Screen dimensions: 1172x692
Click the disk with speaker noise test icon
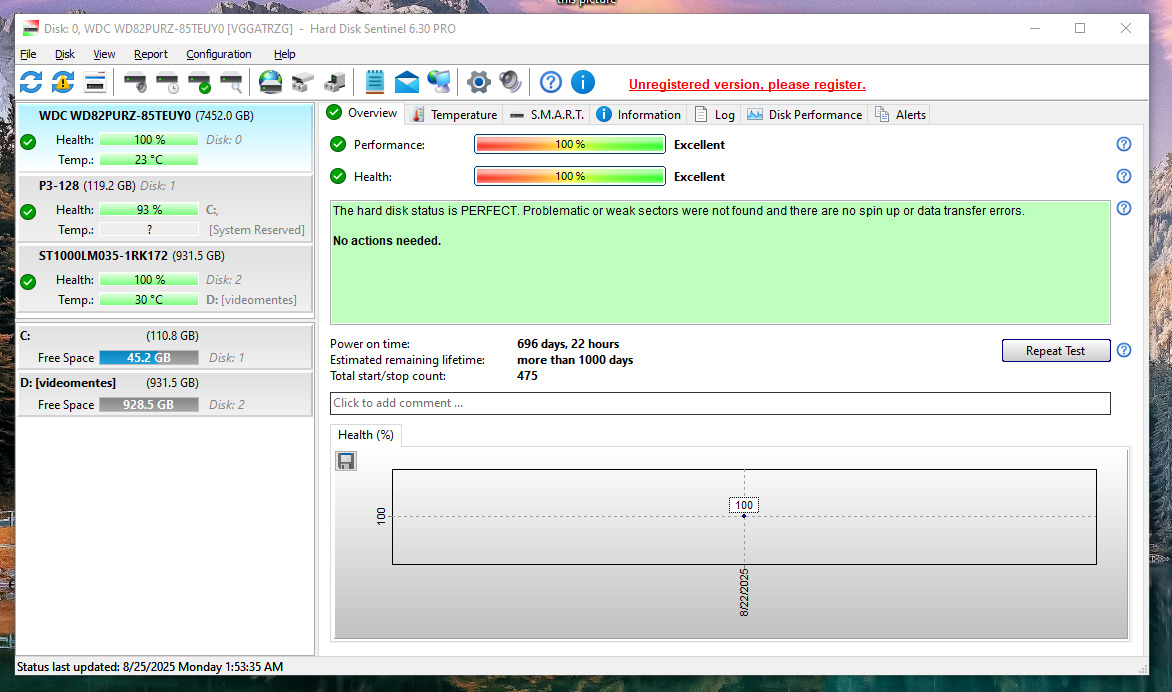click(135, 82)
